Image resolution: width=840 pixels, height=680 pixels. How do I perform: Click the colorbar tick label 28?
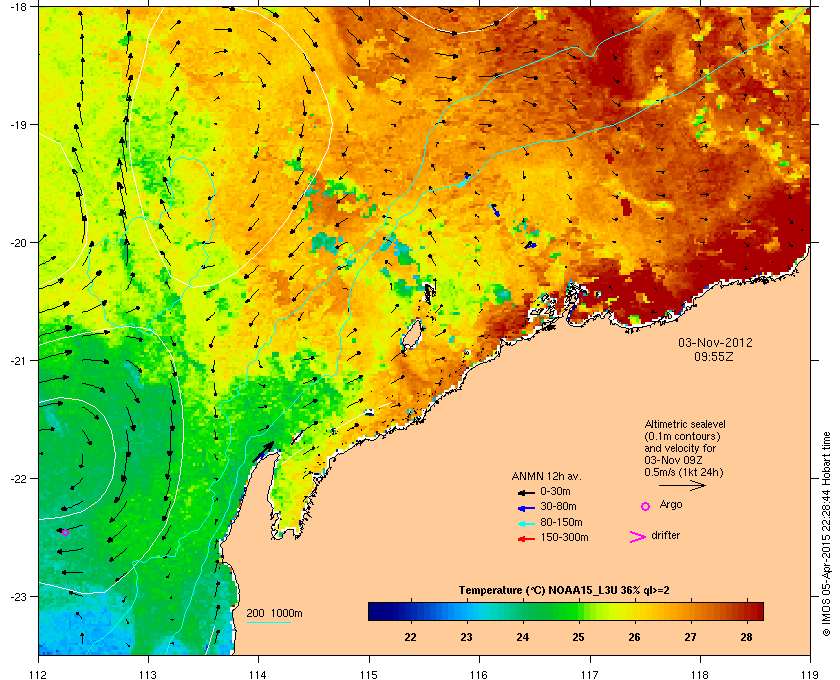click(x=746, y=637)
